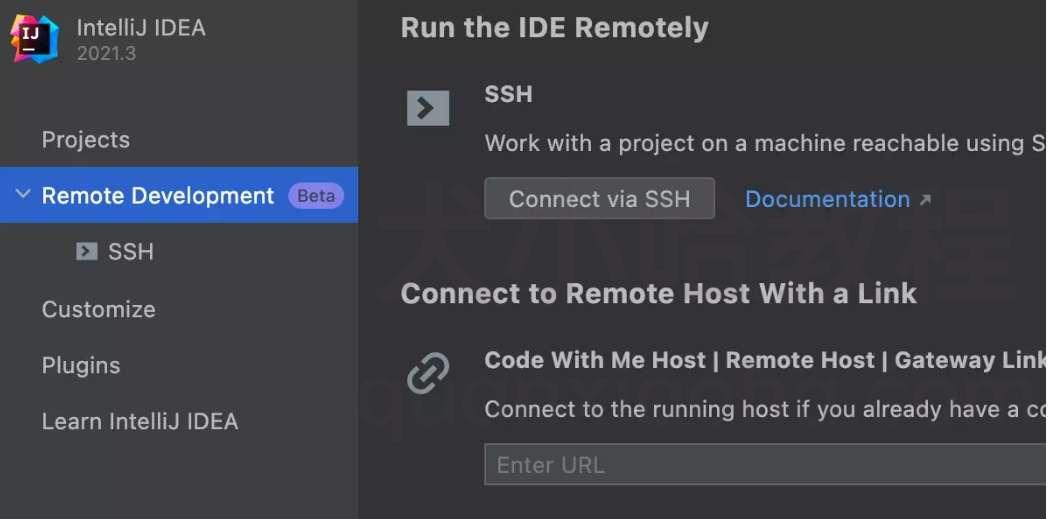Image resolution: width=1048 pixels, height=519 pixels.
Task: Open the Projects section
Action: pos(86,140)
